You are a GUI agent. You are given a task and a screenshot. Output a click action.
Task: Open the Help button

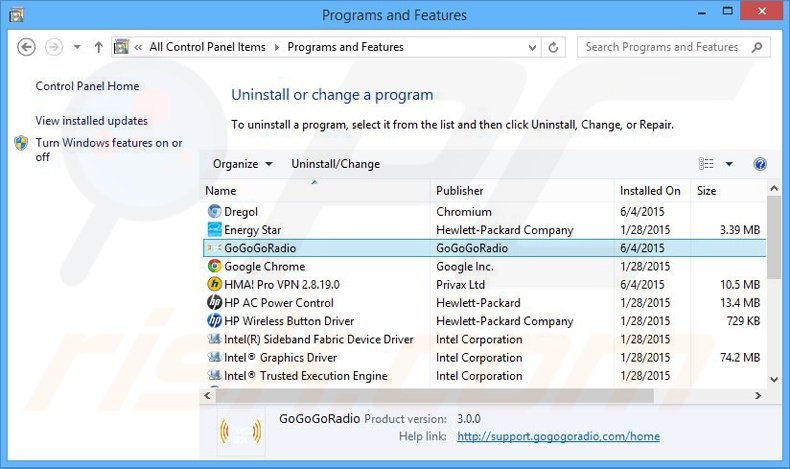click(760, 164)
